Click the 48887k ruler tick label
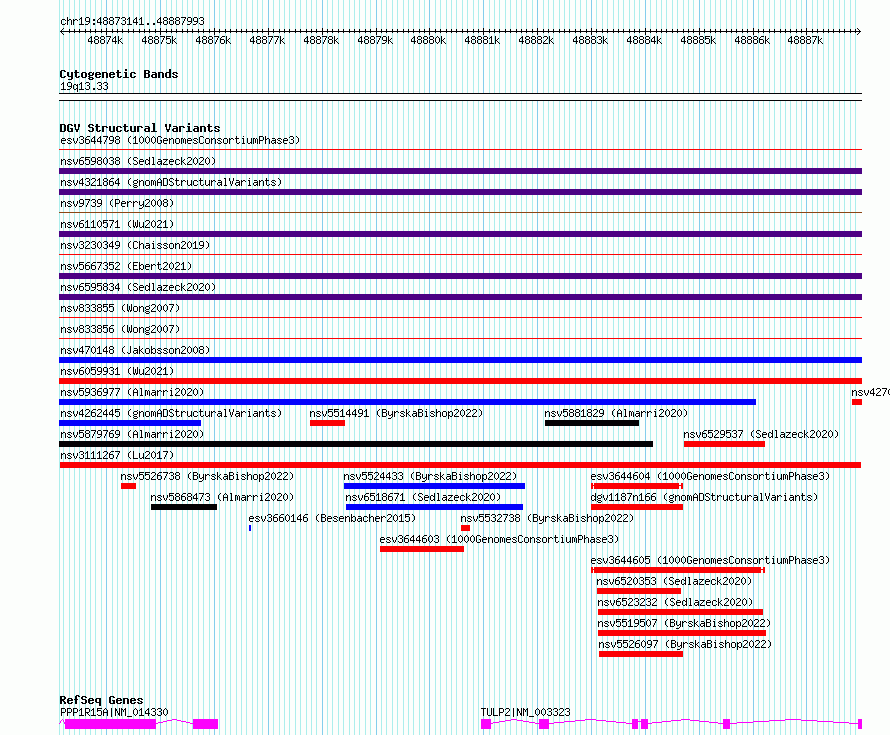This screenshot has height=735, width=890. tap(805, 40)
